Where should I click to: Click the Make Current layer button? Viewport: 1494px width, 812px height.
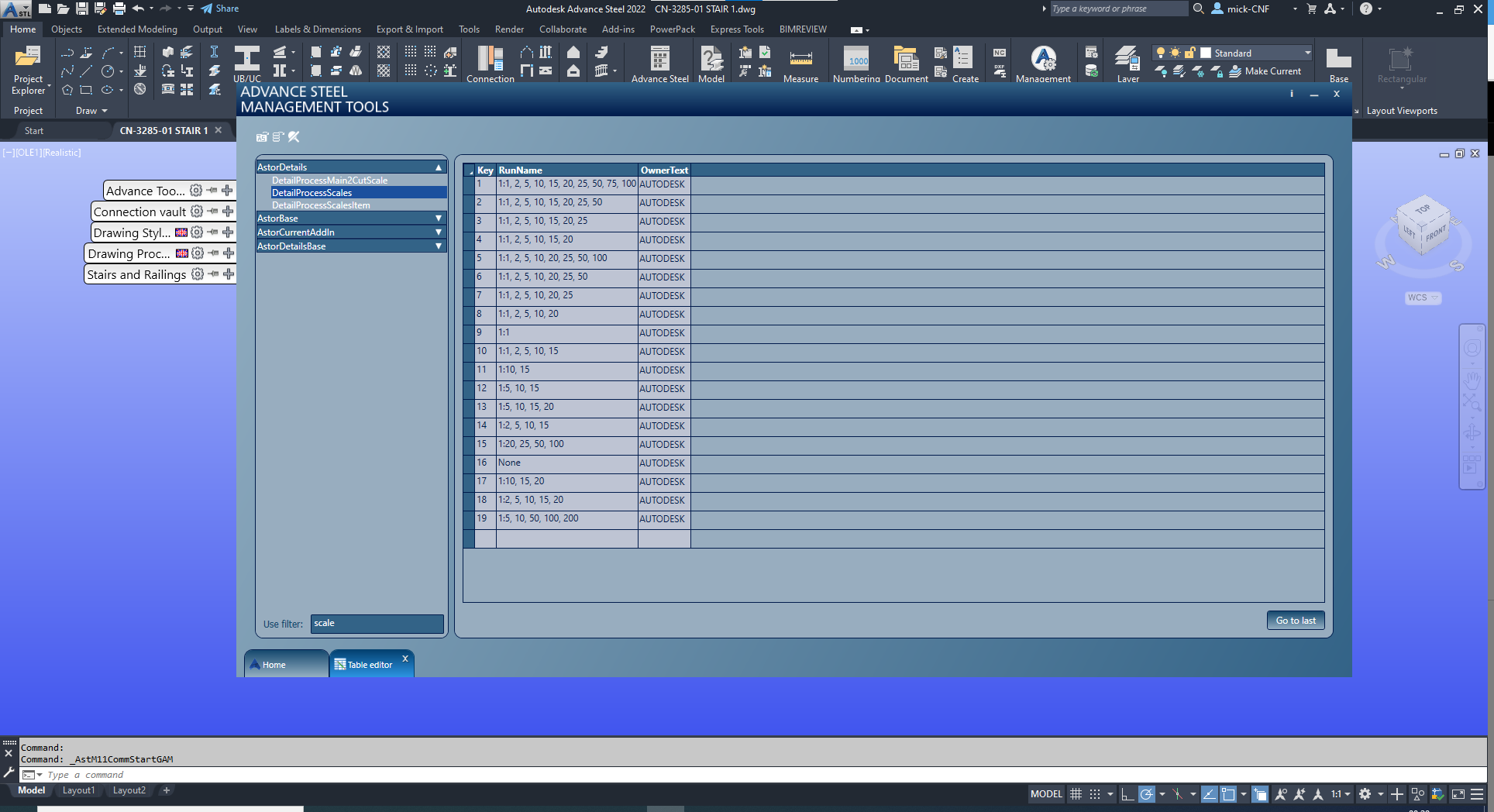coord(1265,71)
